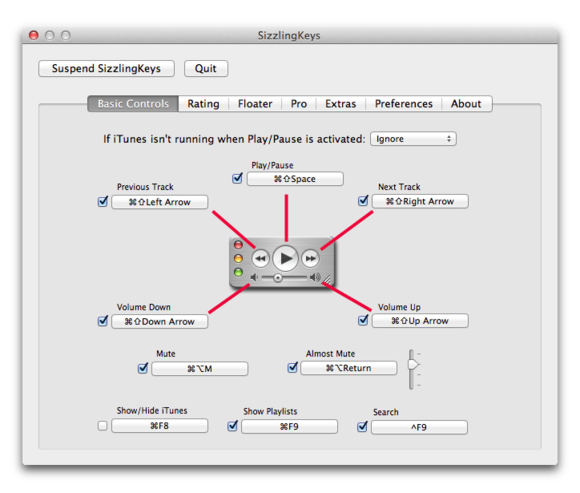Edit the Volume Up shortcut field
The image size is (580, 493).
point(420,321)
